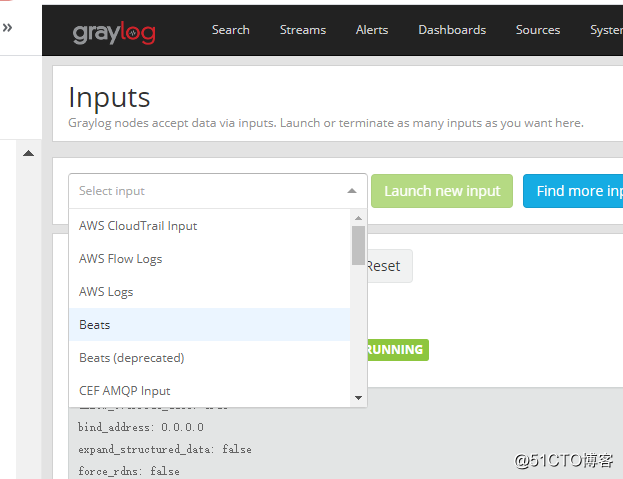Open the Alerts page
The width and height of the screenshot is (623, 479).
coord(372,30)
